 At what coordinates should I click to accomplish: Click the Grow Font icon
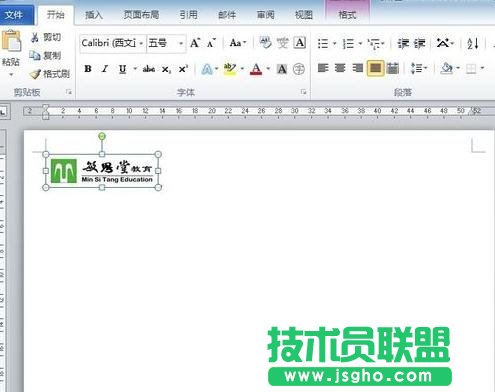[195, 43]
